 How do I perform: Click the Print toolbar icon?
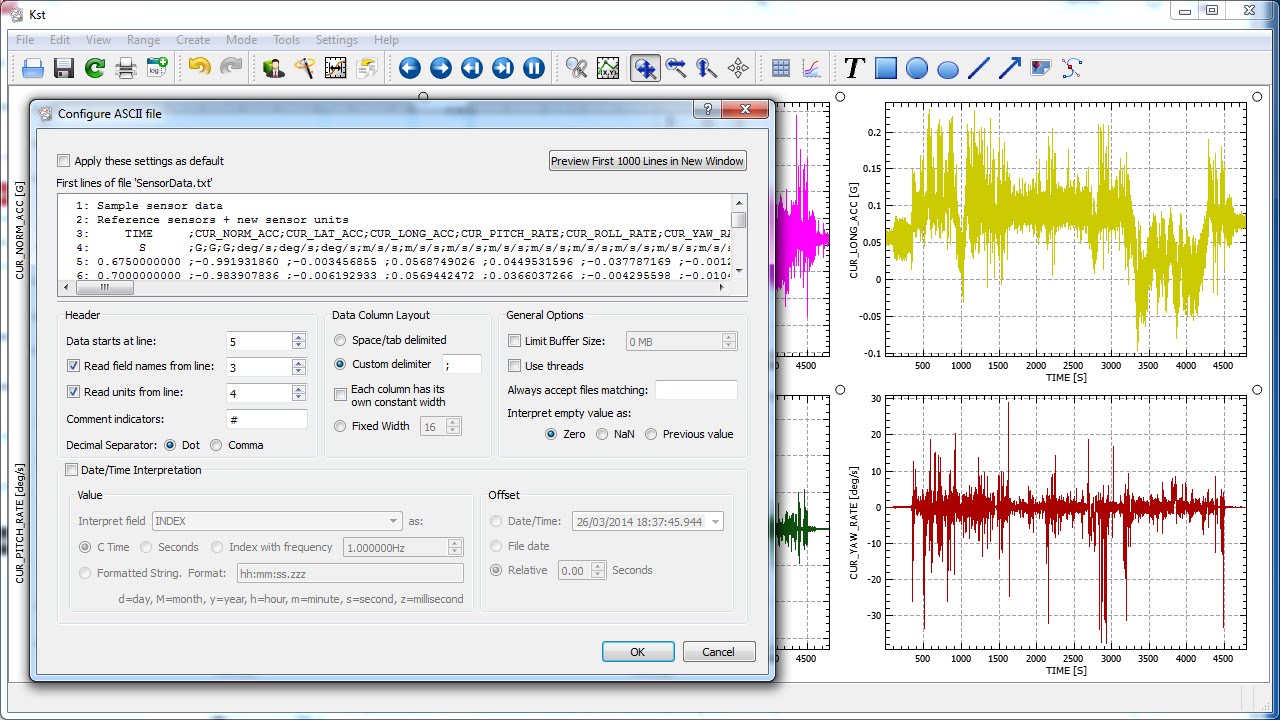pyautogui.click(x=126, y=68)
